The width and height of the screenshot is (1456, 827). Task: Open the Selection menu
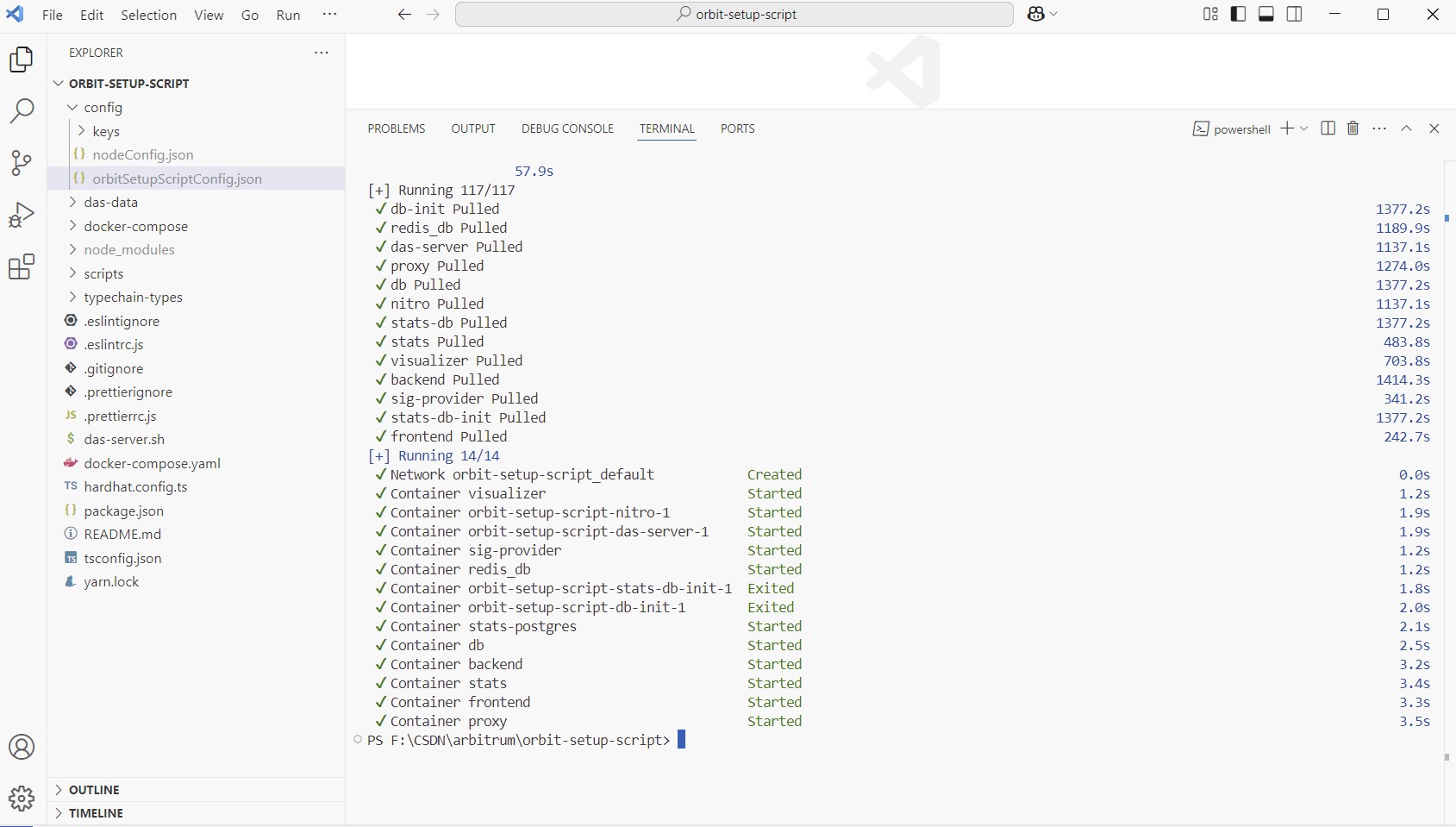149,15
